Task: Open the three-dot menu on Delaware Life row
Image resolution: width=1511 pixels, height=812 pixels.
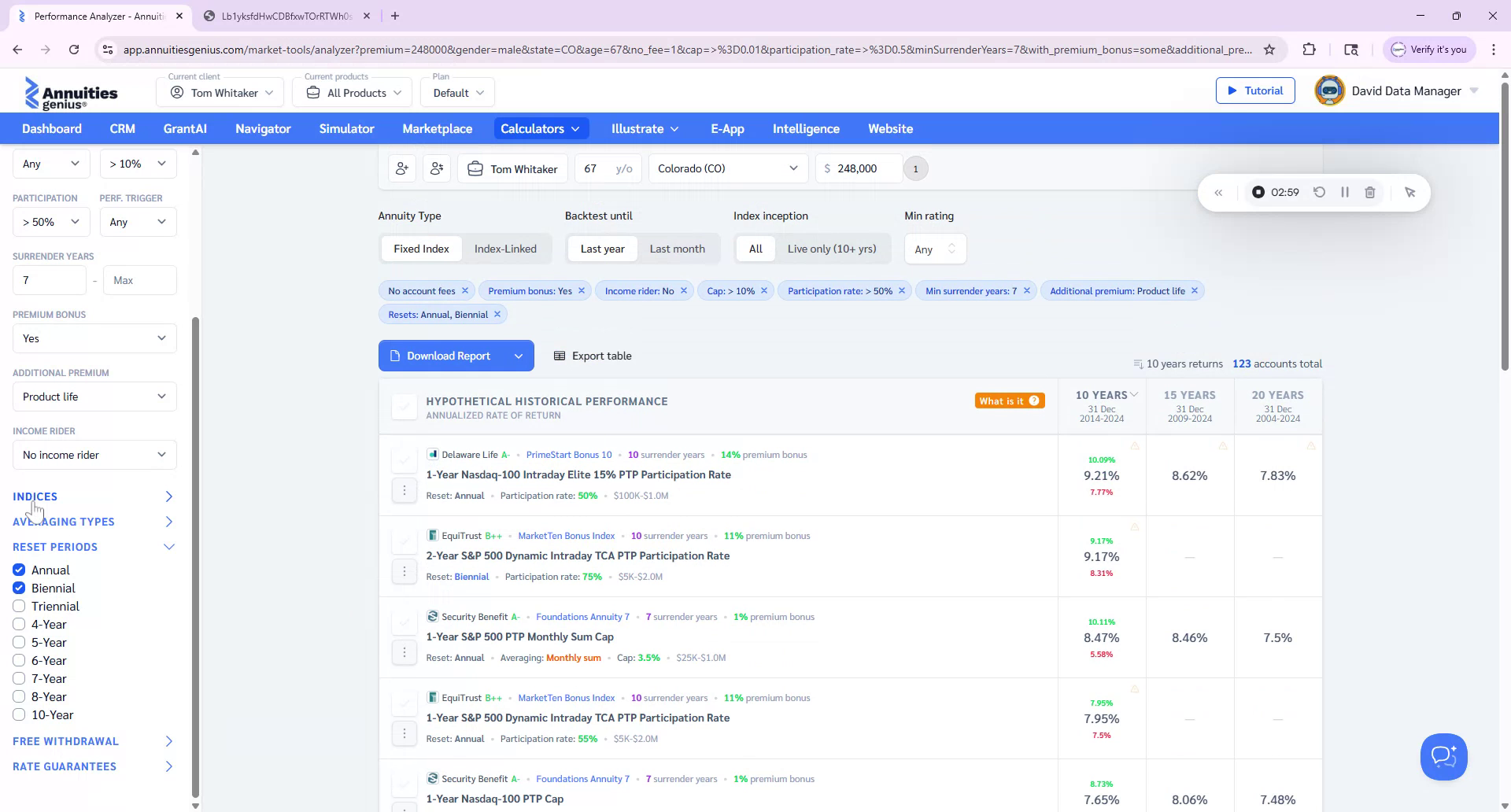Action: pos(405,489)
